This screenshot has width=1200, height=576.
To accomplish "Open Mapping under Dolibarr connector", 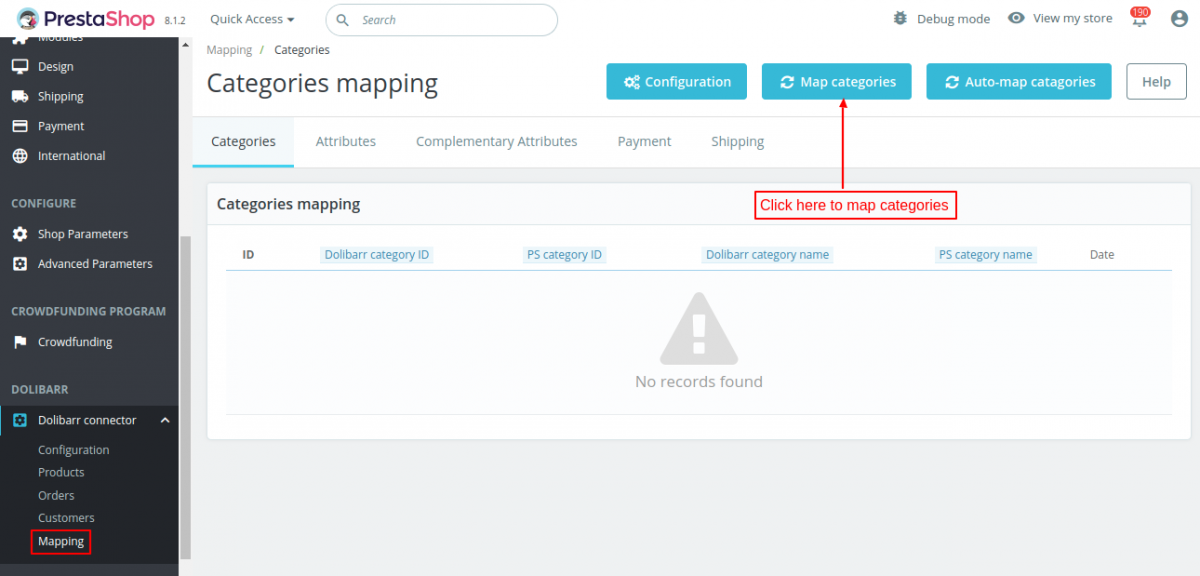I will point(61,541).
